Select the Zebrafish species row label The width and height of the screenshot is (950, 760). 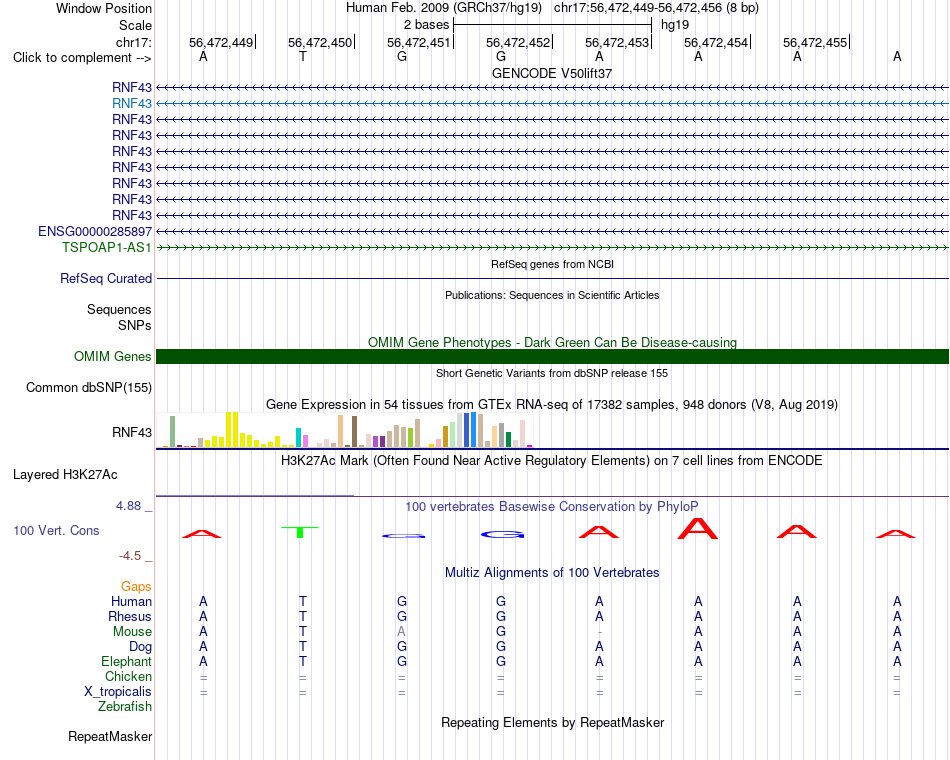pos(125,707)
